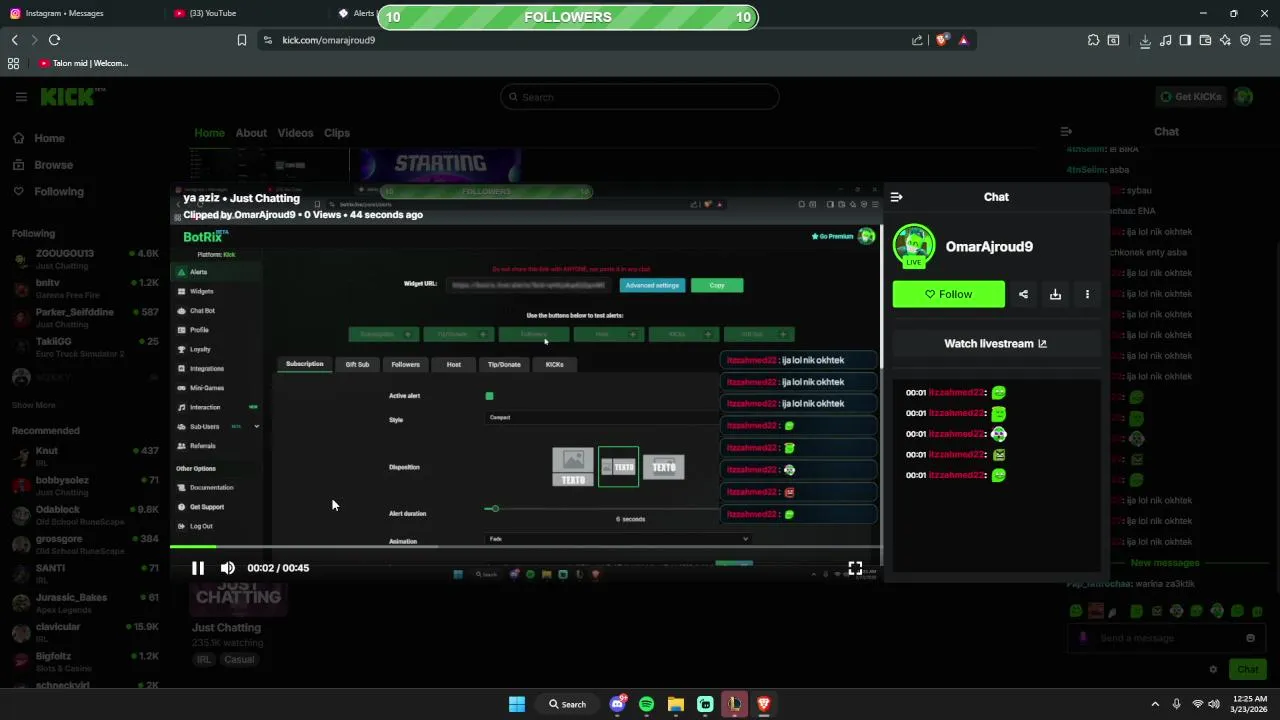This screenshot has width=1280, height=720.
Task: Reload the page
Action: (54, 40)
